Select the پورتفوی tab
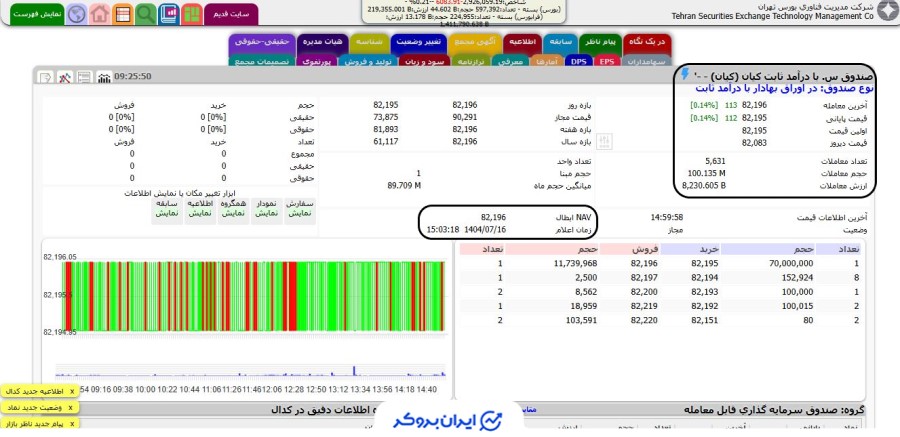Viewport: 900px width, 437px height. [x=316, y=61]
